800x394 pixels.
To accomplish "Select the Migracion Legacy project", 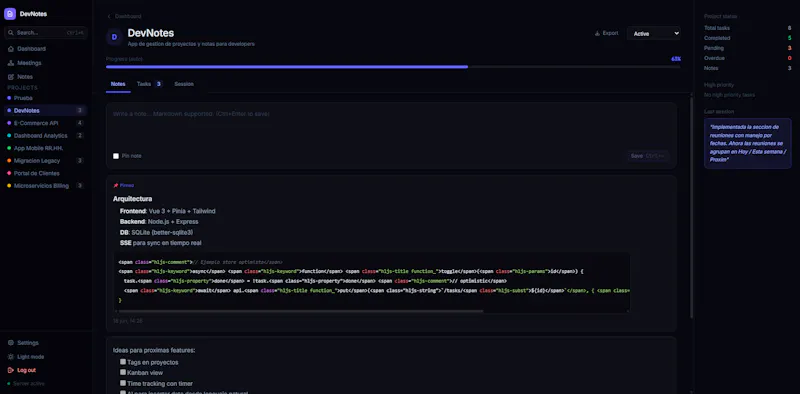I will 45,161.
